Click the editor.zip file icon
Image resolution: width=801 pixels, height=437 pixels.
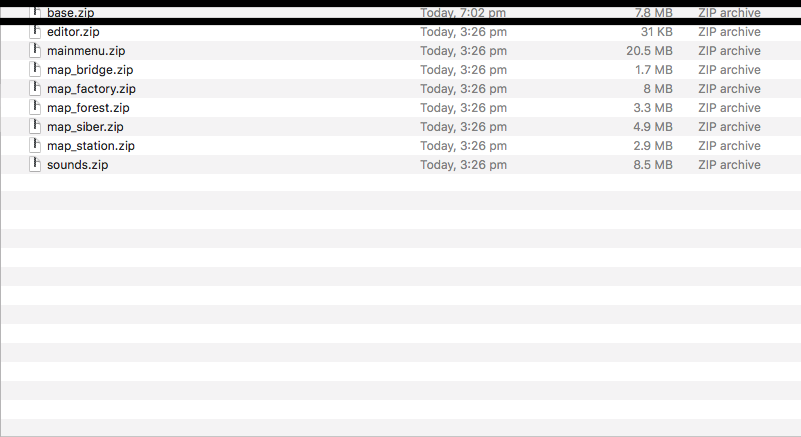[36, 32]
